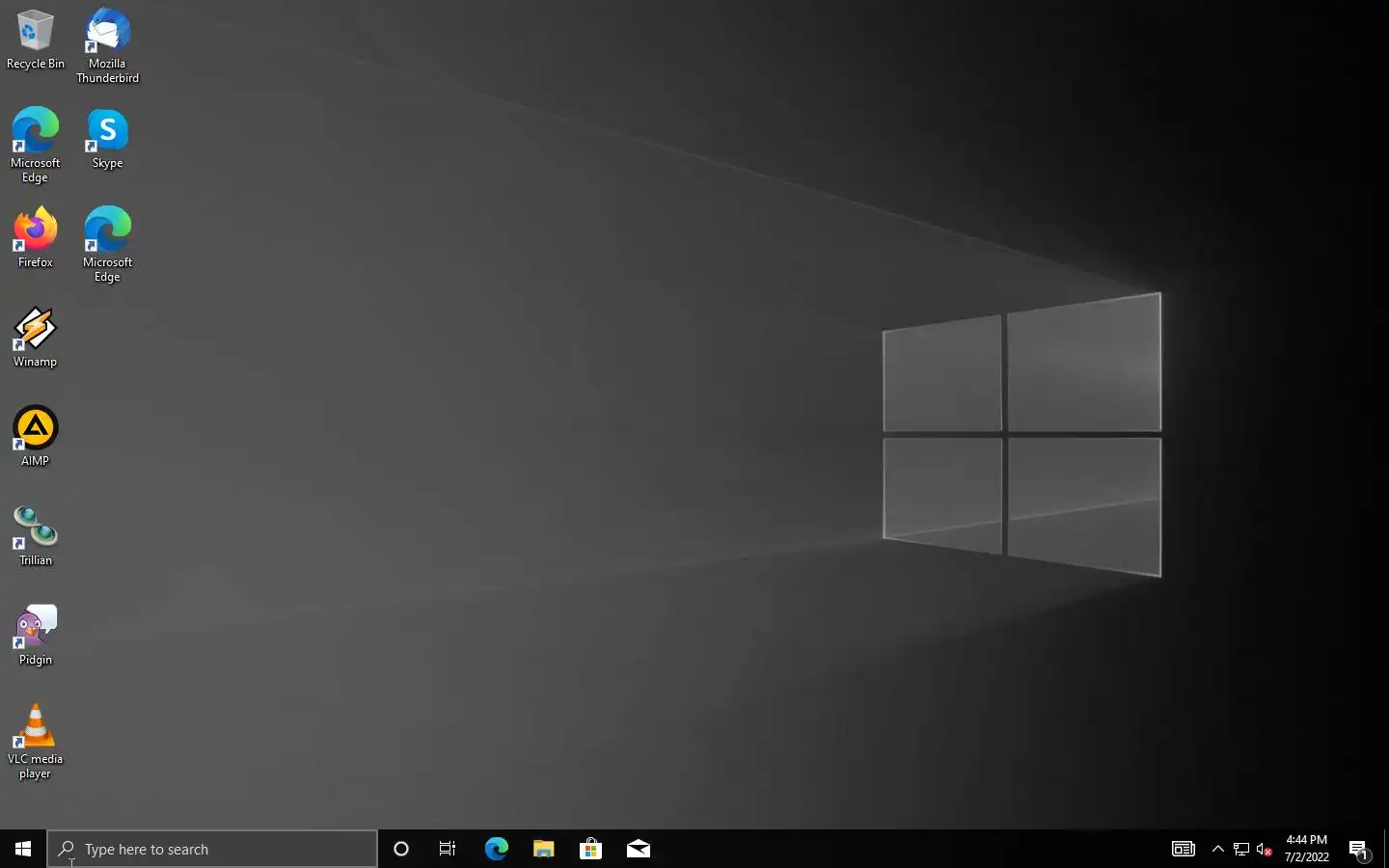
Task: Click the Type here to search box
Action: pyautogui.click(x=212, y=849)
